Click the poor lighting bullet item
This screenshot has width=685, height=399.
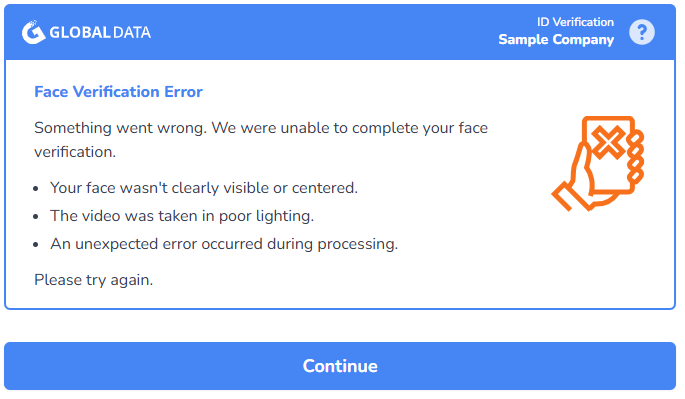(182, 216)
